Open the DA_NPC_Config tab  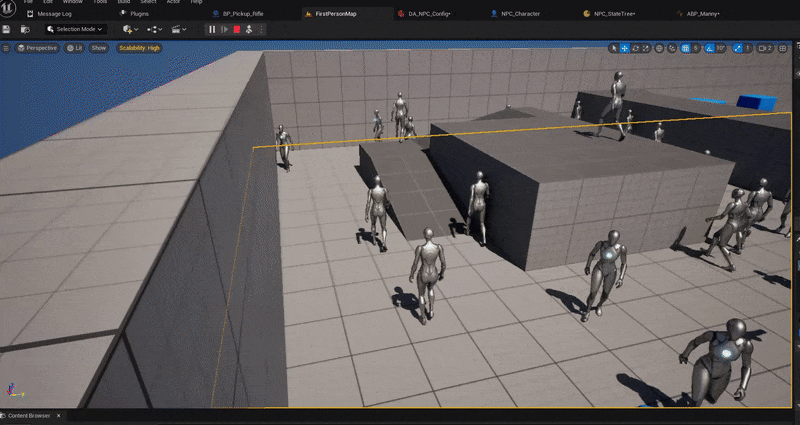[424, 14]
